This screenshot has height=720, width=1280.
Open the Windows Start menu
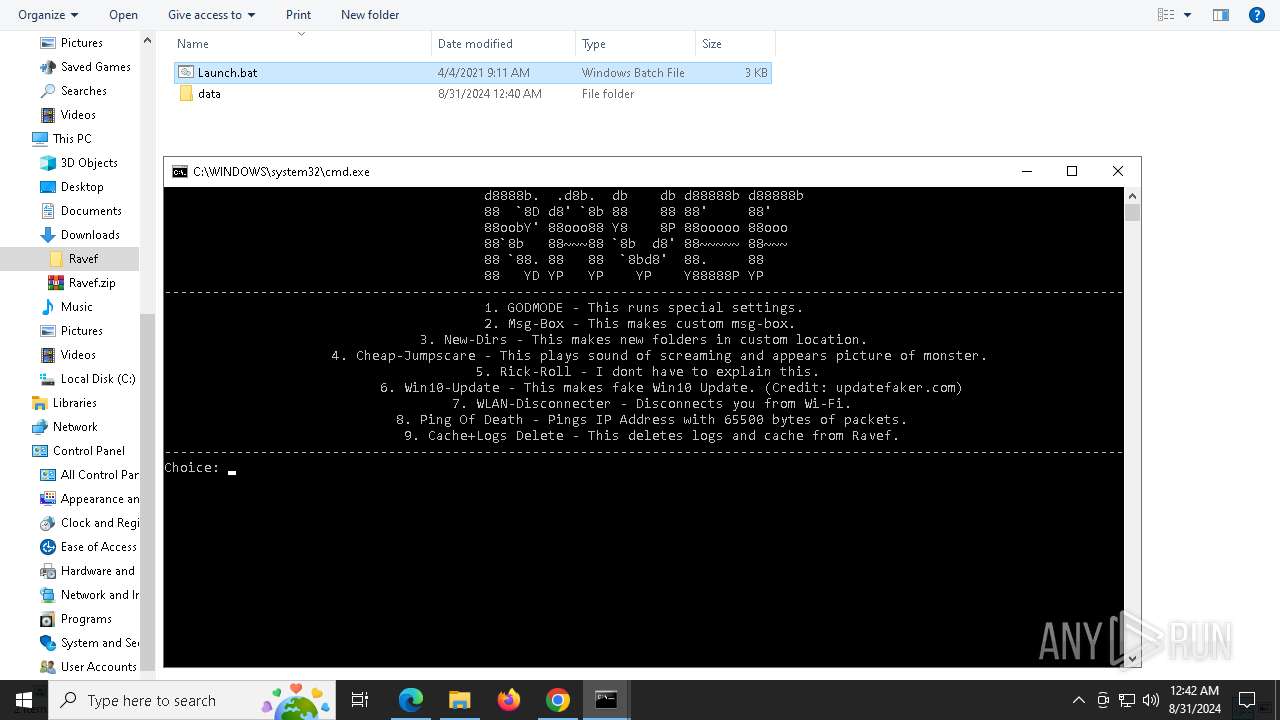click(x=24, y=700)
